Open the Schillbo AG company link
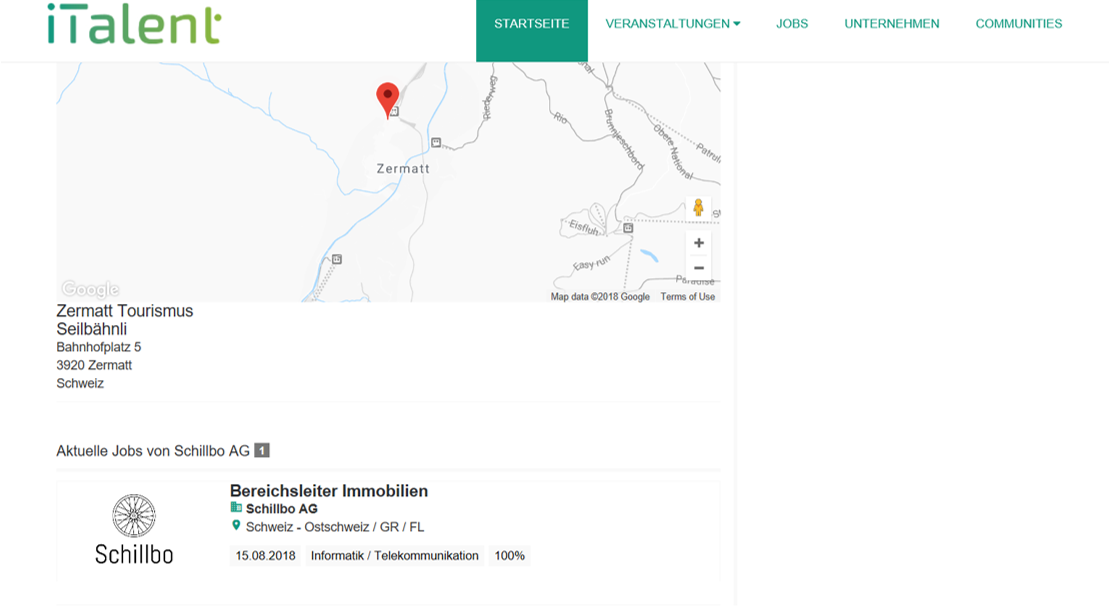Image resolution: width=1112 pixels, height=611 pixels. 282,509
